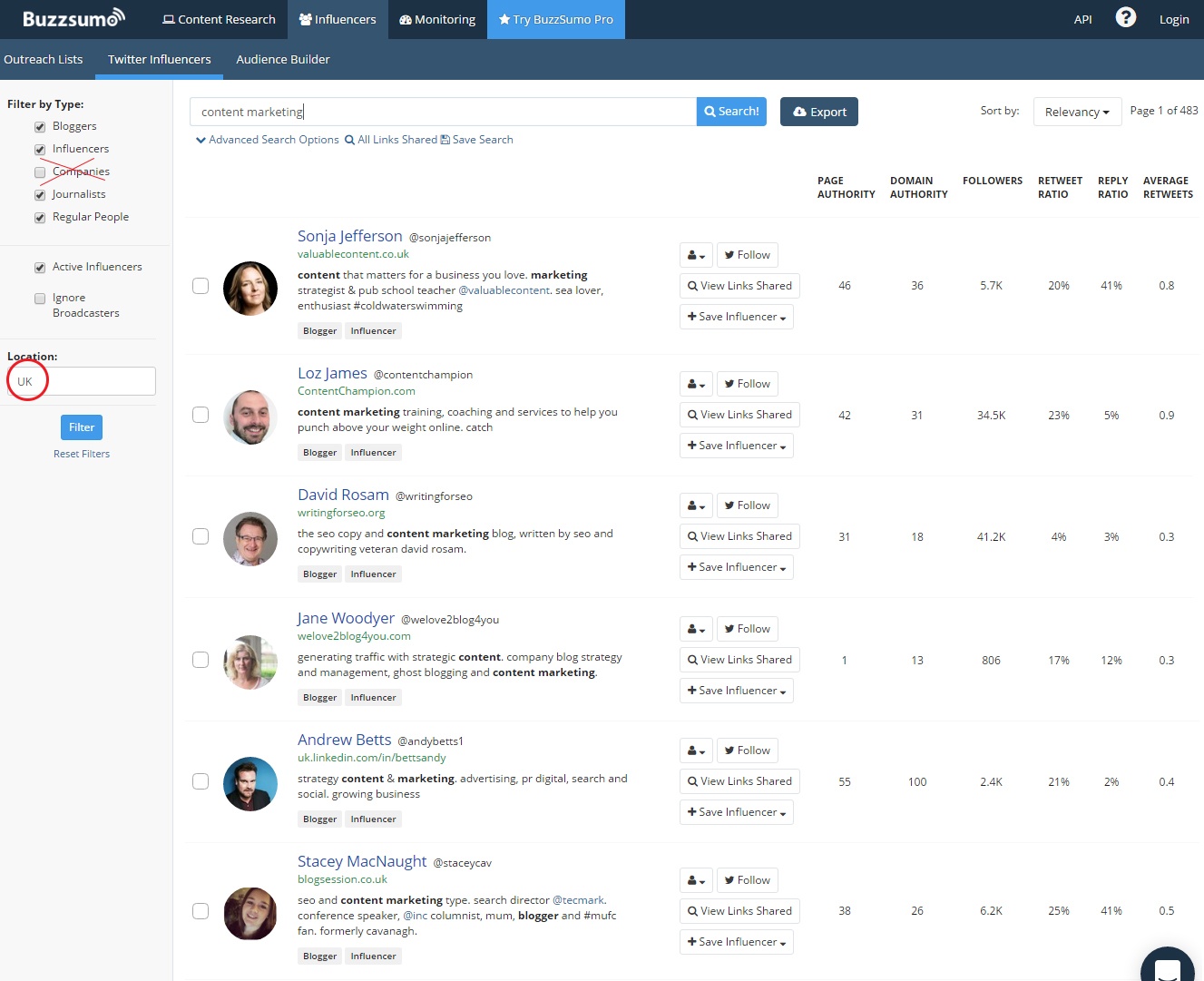The width and height of the screenshot is (1204, 981).
Task: Switch to Twitter Influencers tab
Action: pyautogui.click(x=160, y=59)
